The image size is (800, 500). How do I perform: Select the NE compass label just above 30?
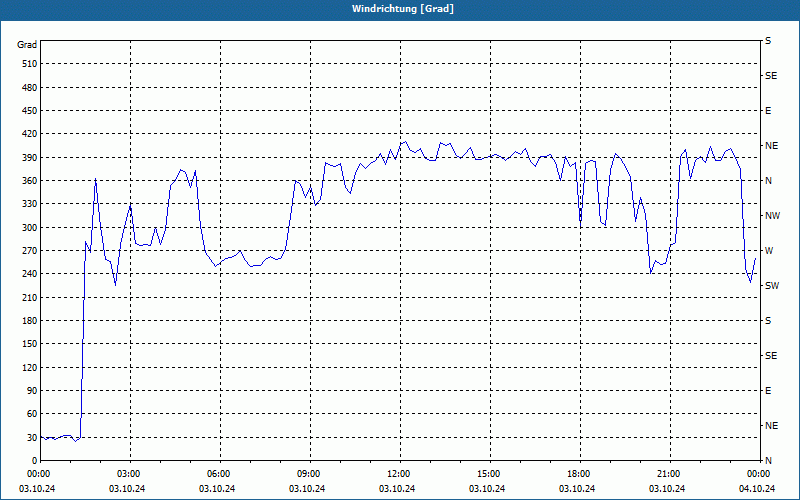coord(772,426)
